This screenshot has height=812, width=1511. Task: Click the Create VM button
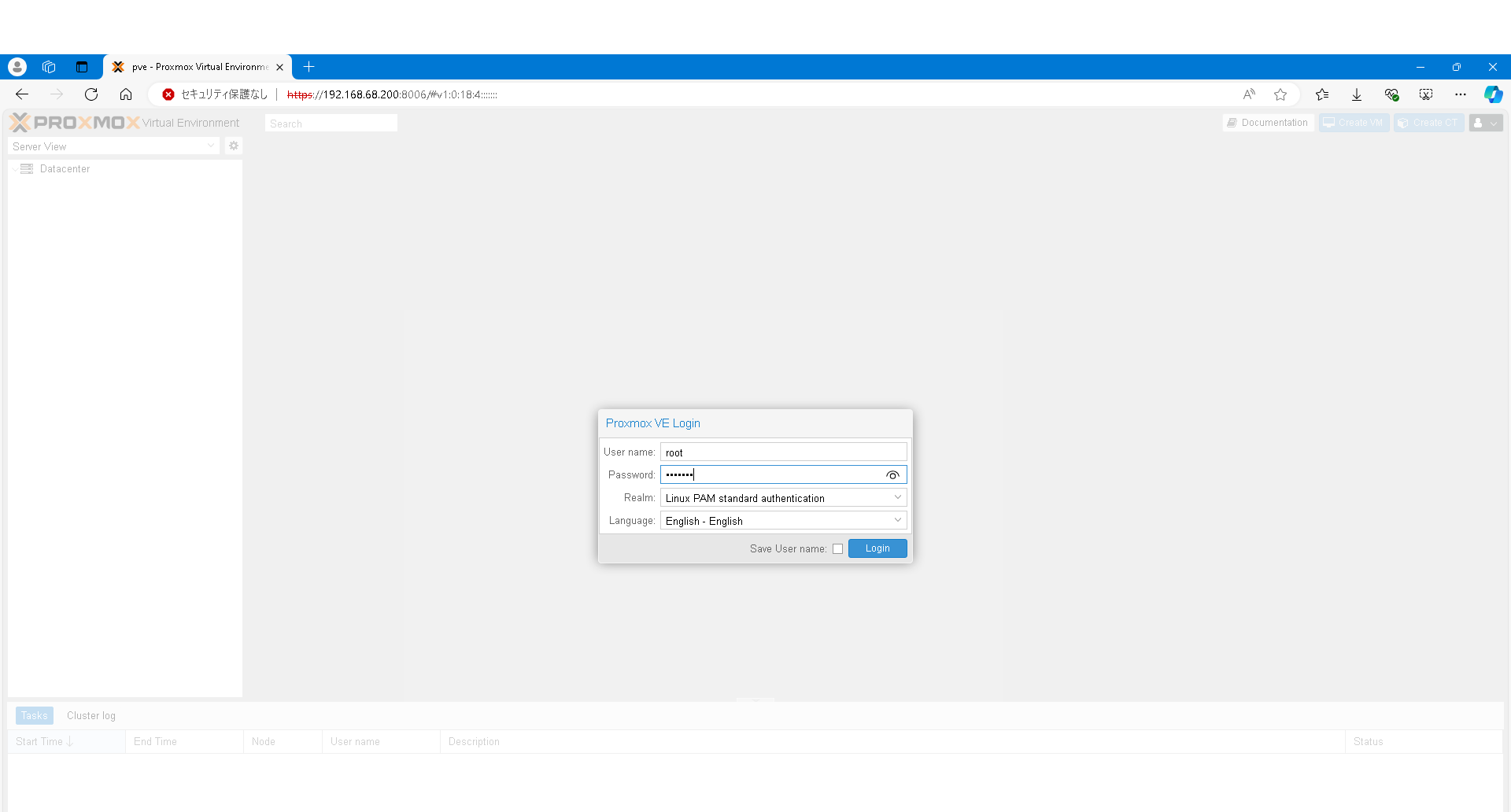[1354, 123]
